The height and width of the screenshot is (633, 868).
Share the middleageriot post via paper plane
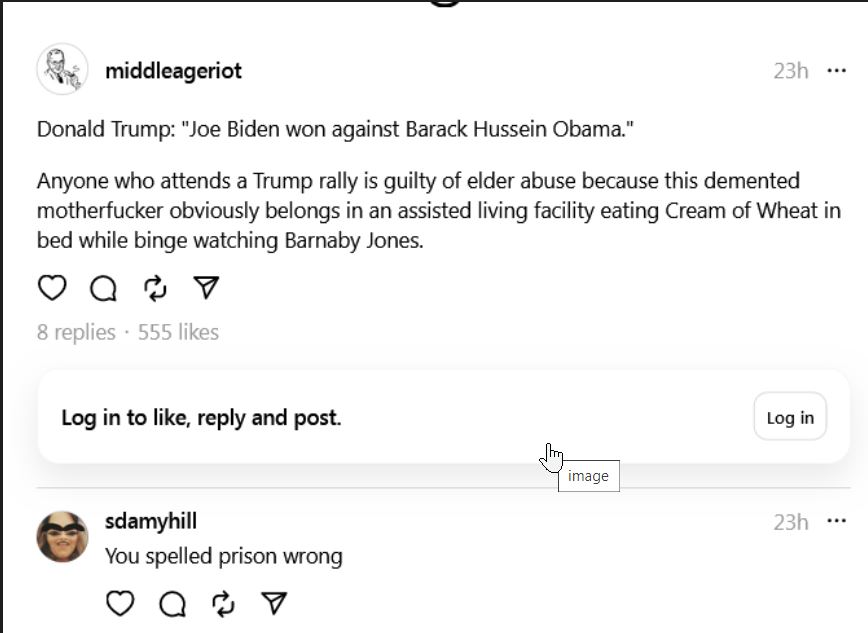[x=206, y=288]
